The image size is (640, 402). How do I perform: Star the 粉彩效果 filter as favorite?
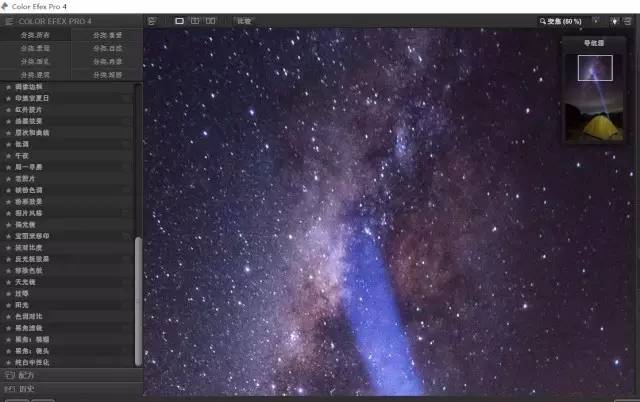(8, 202)
